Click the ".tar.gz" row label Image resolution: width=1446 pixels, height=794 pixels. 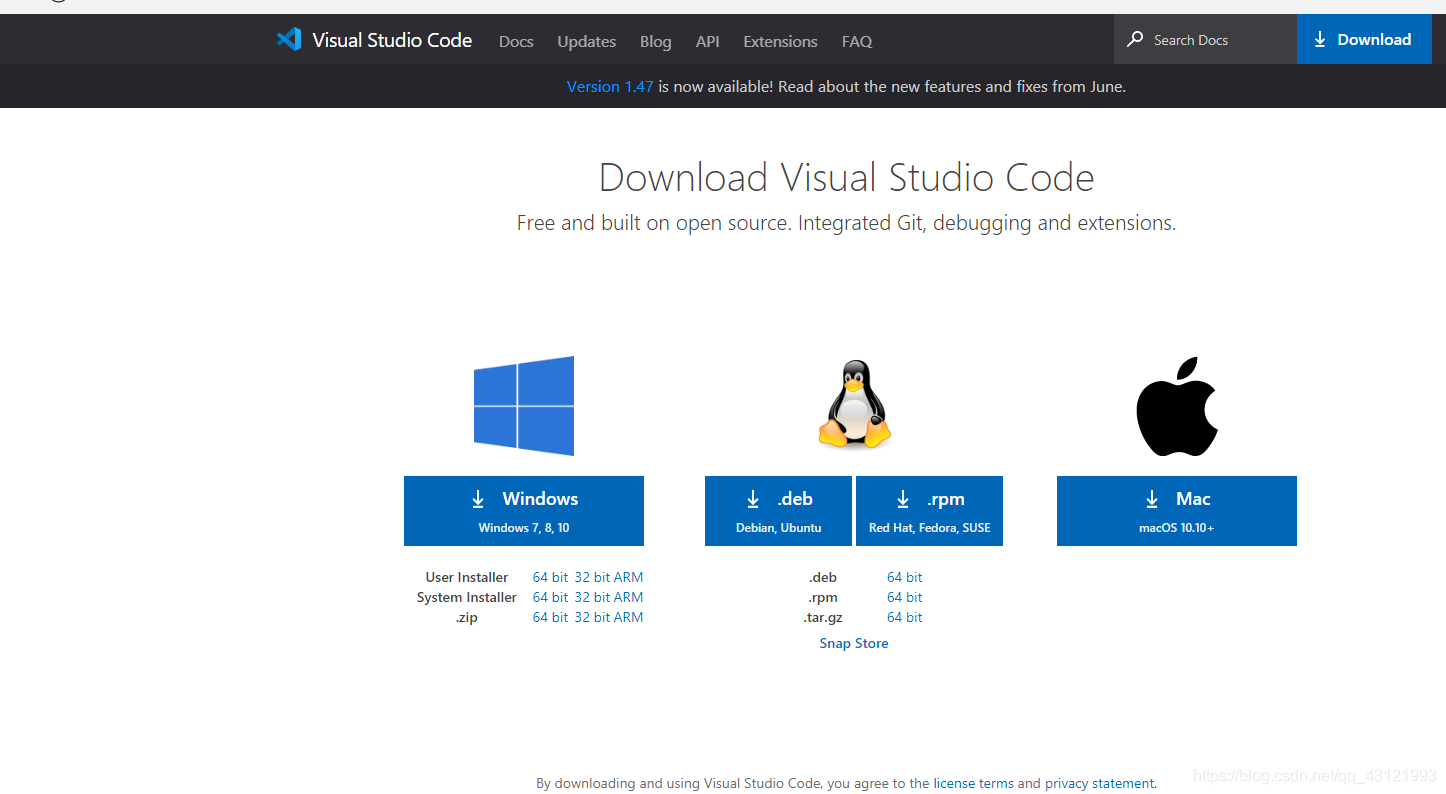823,617
